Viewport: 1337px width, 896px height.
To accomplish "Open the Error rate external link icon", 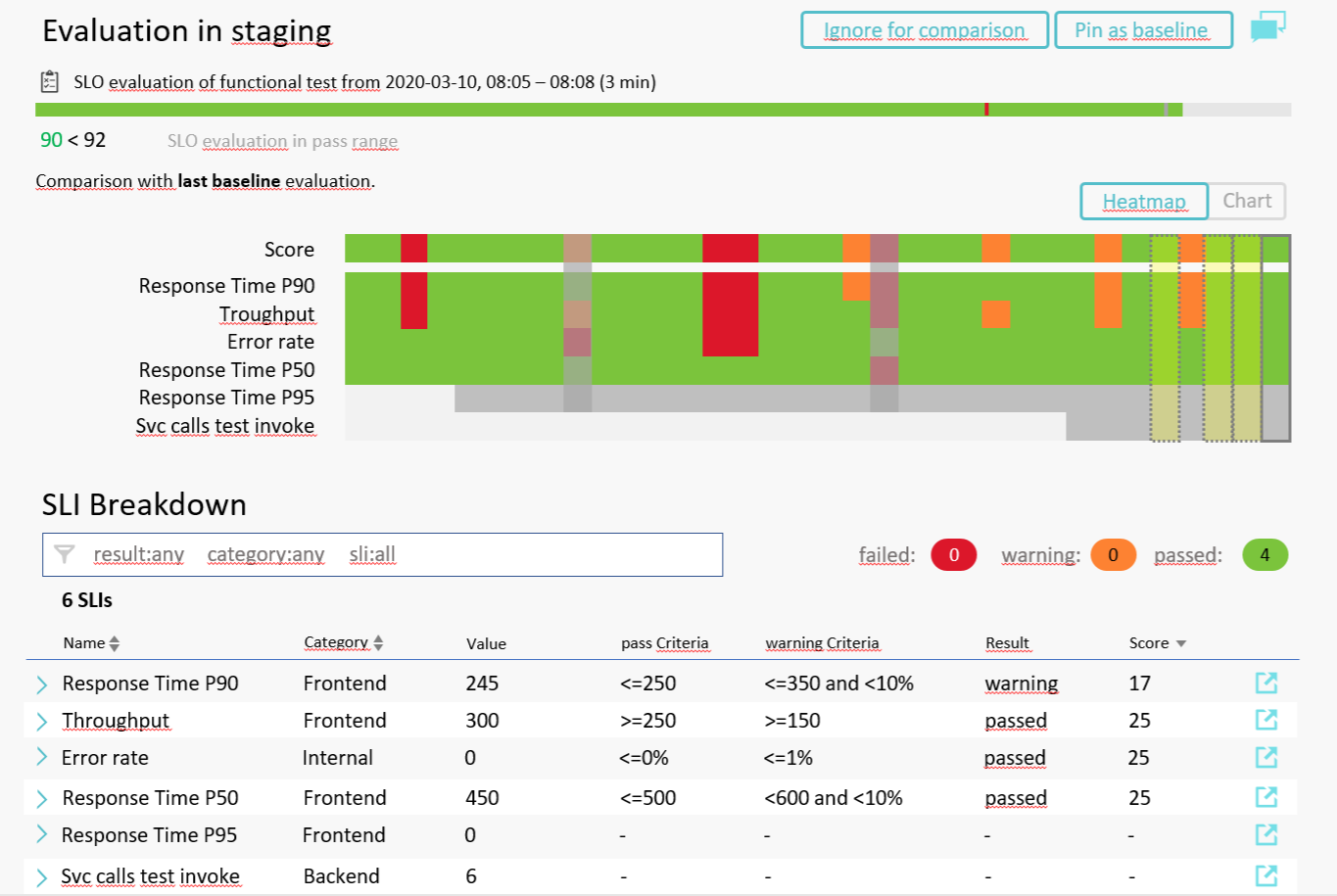I will pyautogui.click(x=1266, y=758).
